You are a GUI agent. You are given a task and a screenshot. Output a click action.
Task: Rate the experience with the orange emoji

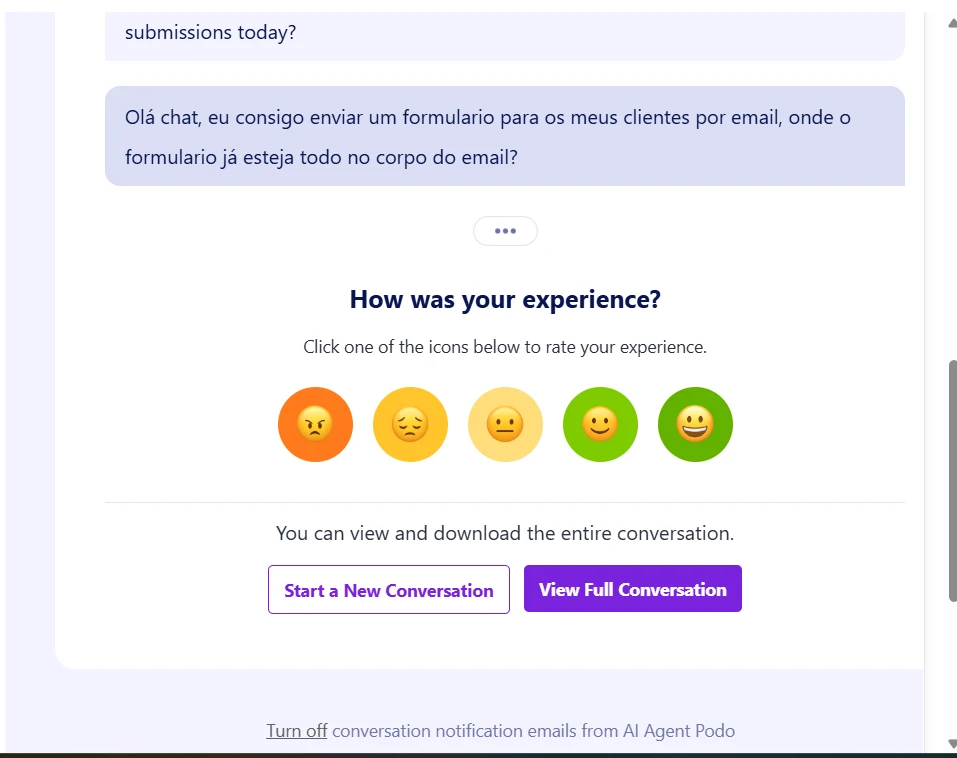pos(315,424)
